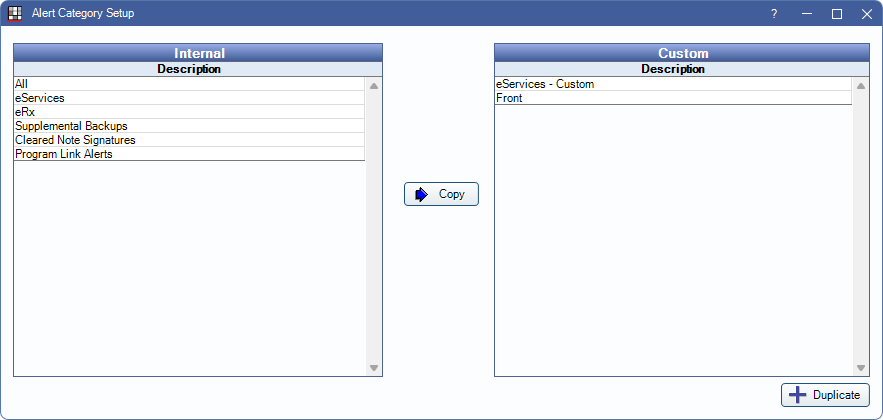Open the help question mark
This screenshot has height=420, width=883.
(773, 14)
